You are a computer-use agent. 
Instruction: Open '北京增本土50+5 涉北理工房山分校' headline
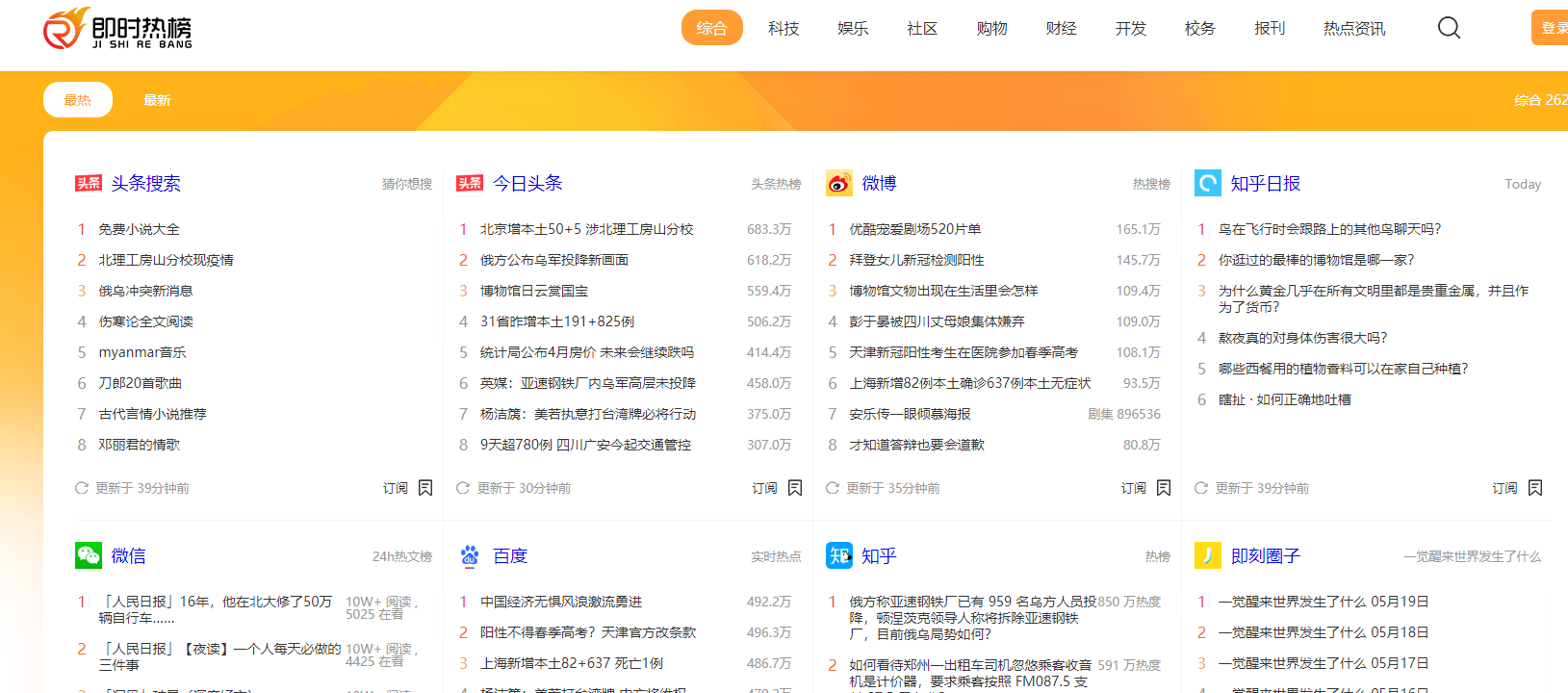pyautogui.click(x=587, y=229)
